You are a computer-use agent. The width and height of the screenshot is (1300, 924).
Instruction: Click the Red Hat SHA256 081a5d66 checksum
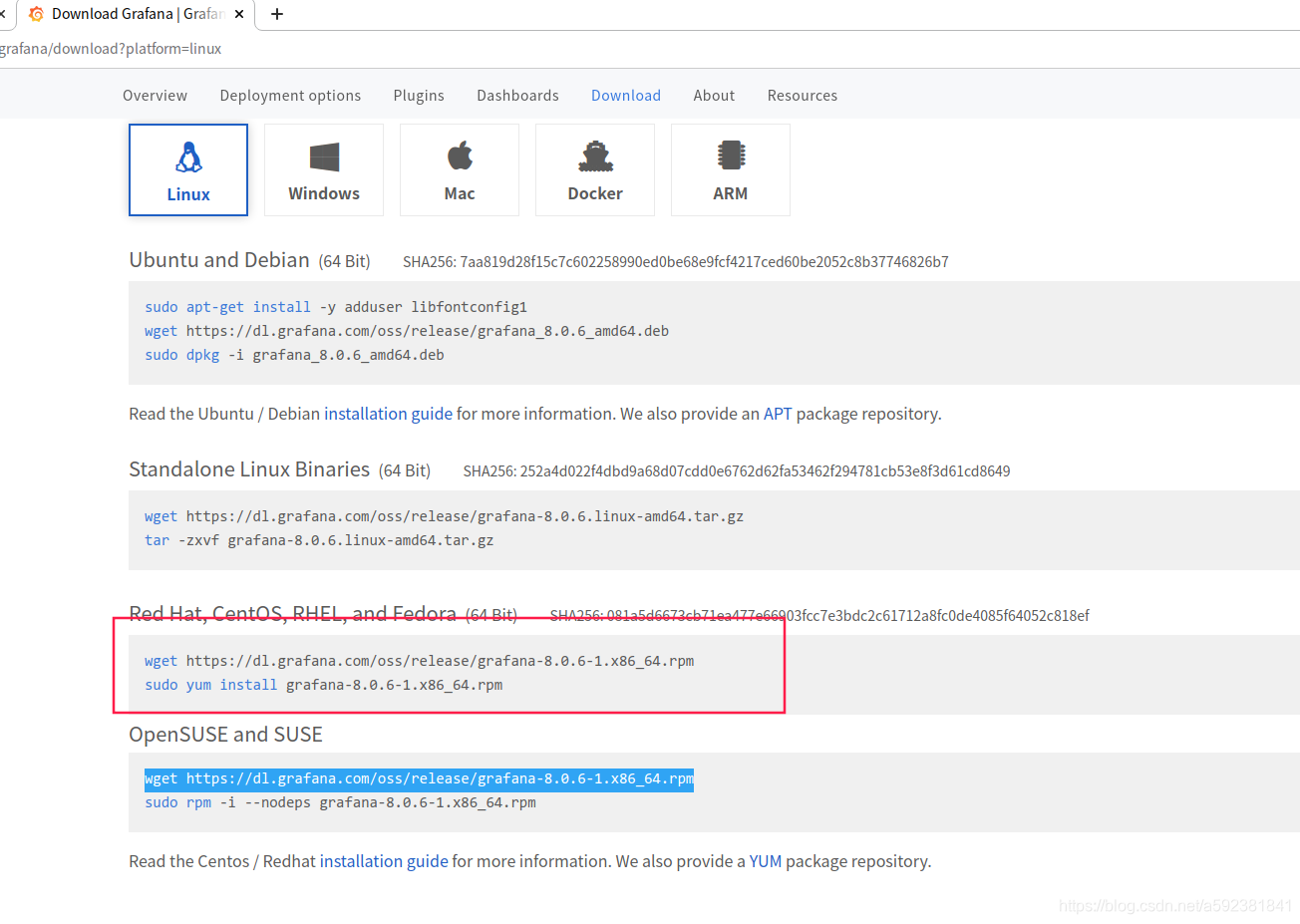(819, 616)
